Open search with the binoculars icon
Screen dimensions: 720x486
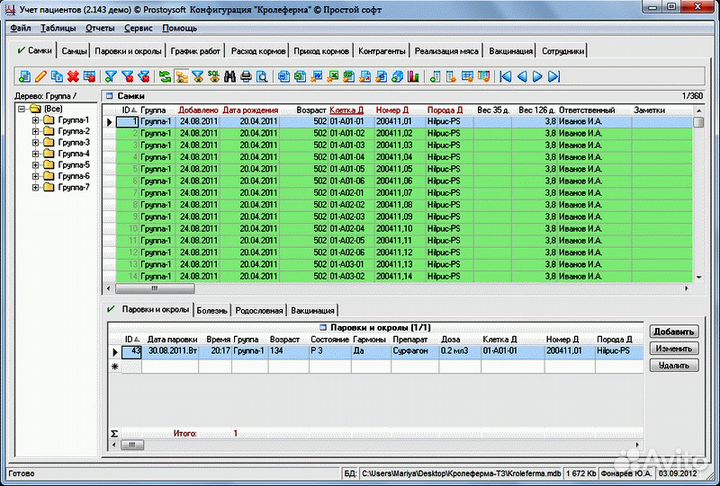(x=229, y=76)
